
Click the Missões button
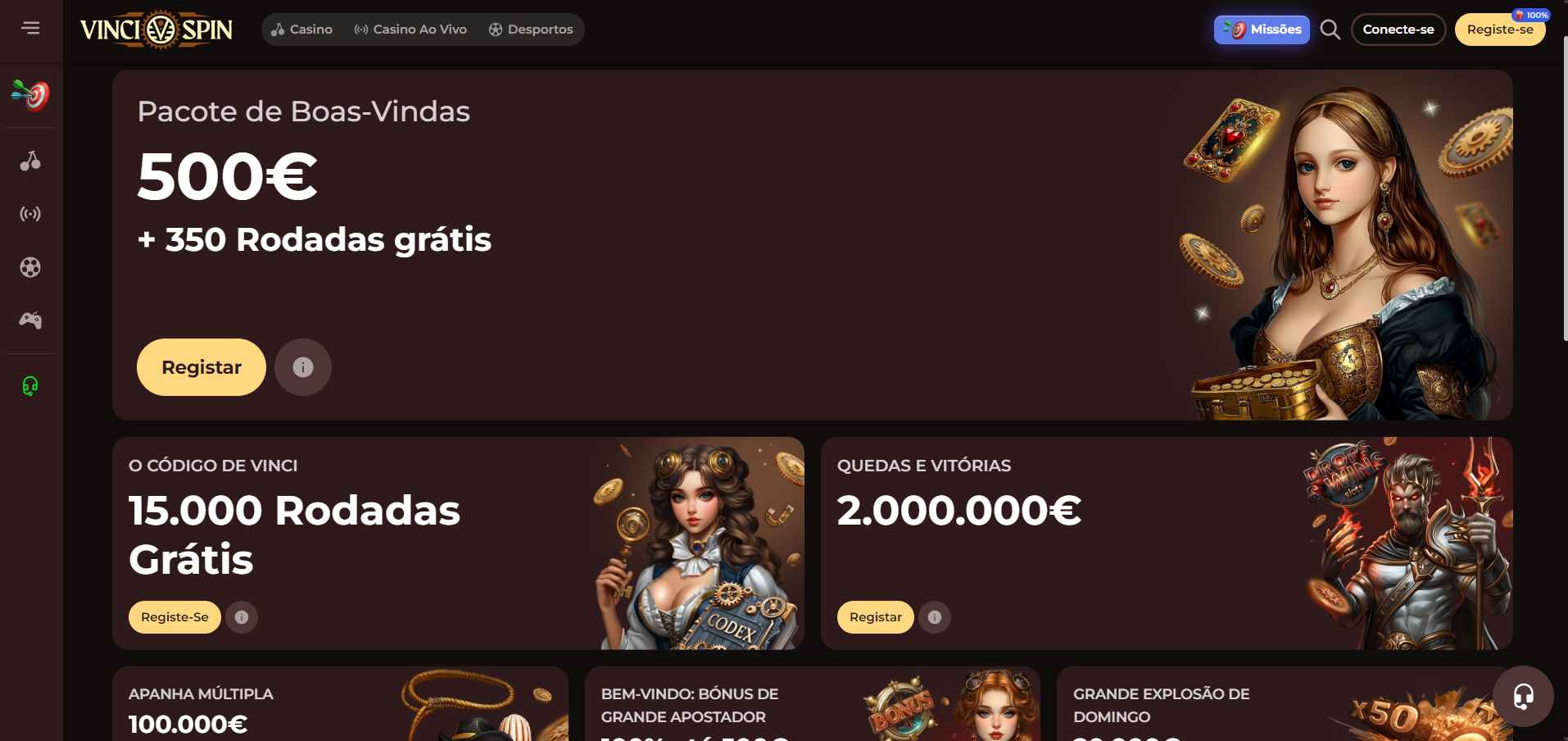point(1262,30)
